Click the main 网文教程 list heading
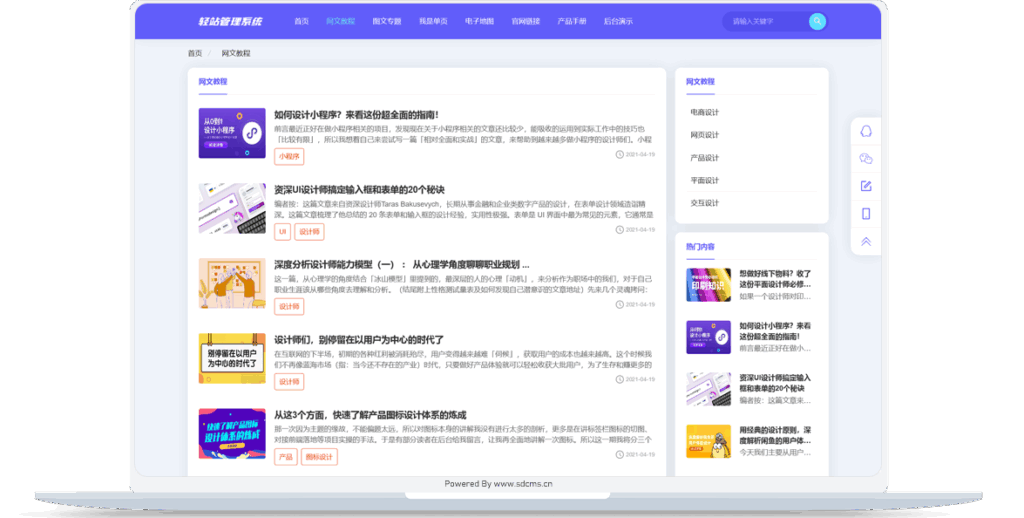Image resolution: width=1024 pixels, height=518 pixels. point(213,82)
